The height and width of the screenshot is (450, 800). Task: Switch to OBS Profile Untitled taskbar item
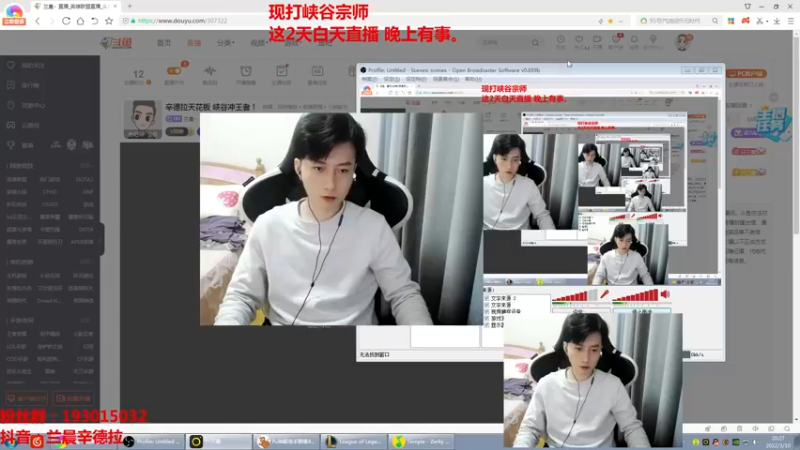point(153,442)
